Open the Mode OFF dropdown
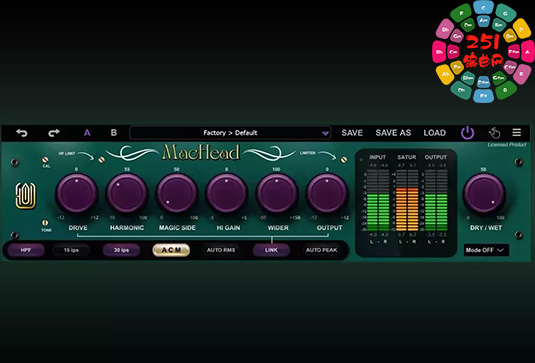Viewport: 535px width, 363px height. coord(486,250)
